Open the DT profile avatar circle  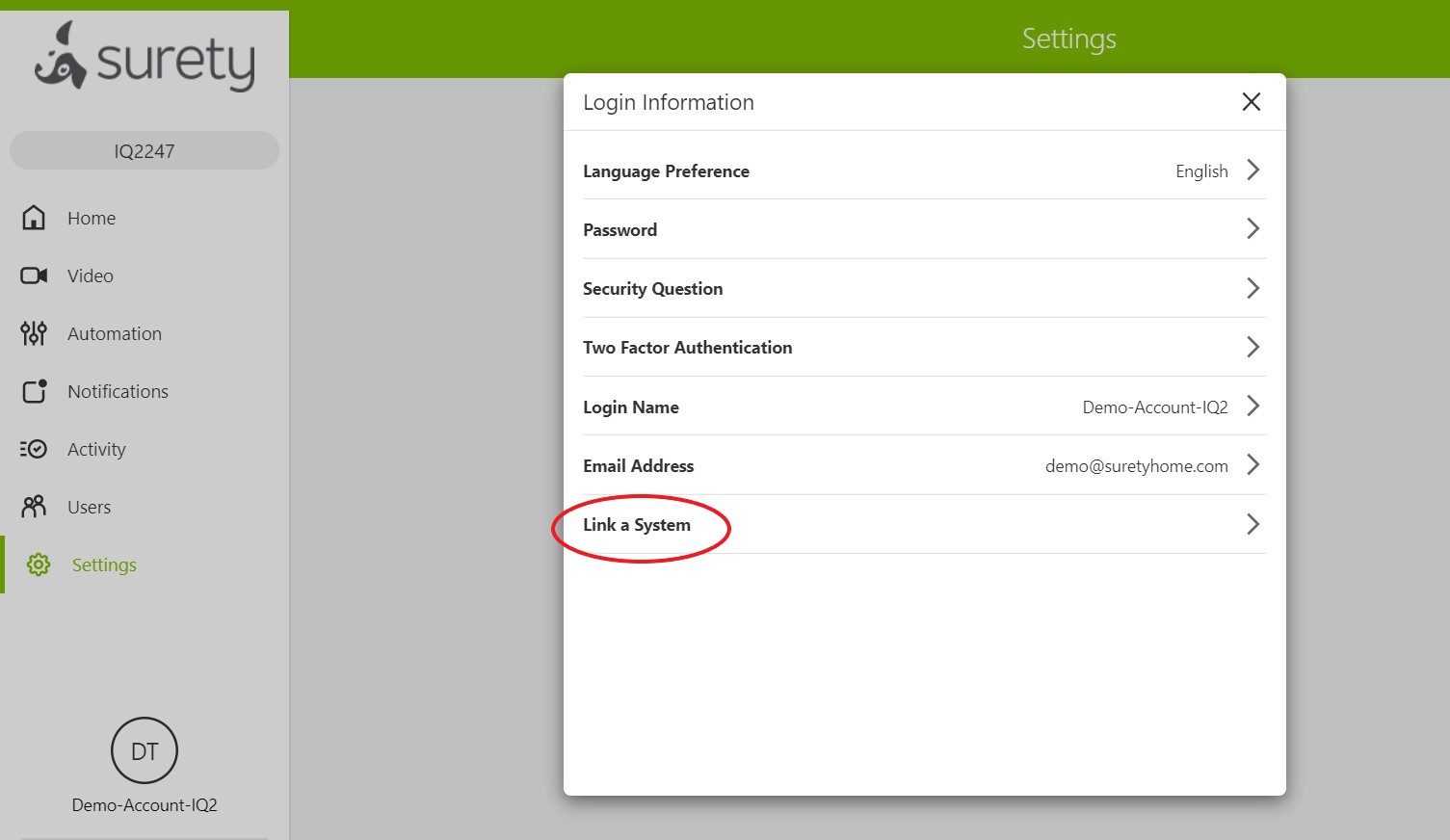point(145,750)
